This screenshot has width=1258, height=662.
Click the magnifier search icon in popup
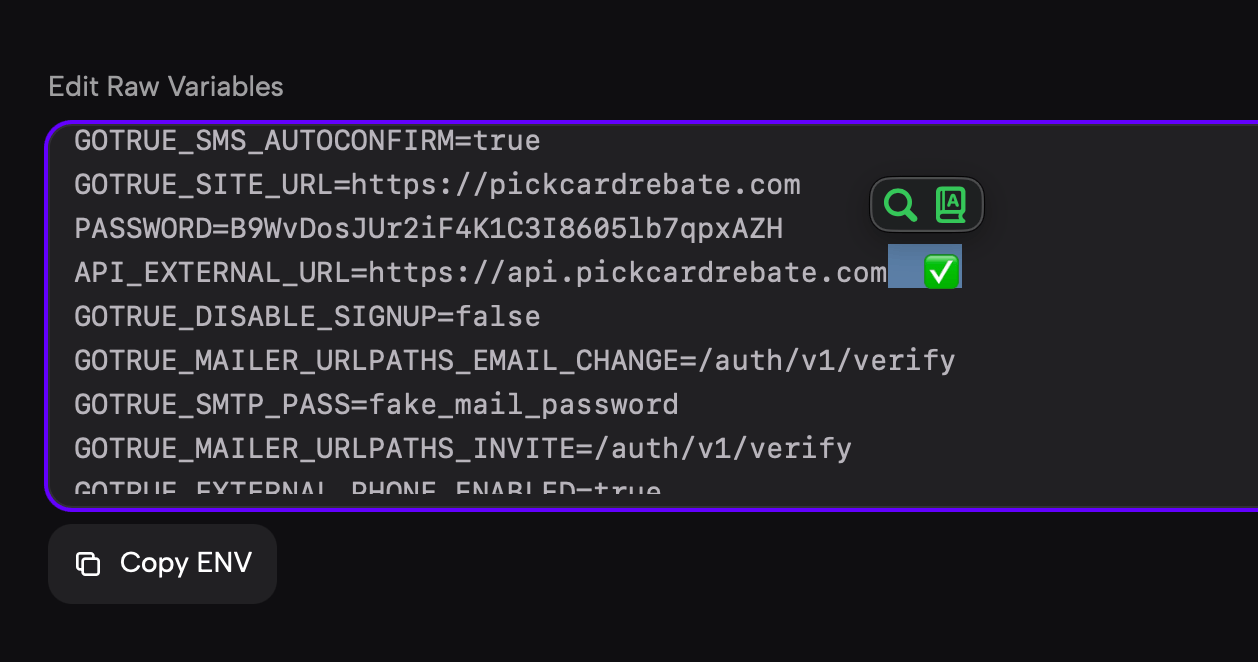click(x=901, y=205)
